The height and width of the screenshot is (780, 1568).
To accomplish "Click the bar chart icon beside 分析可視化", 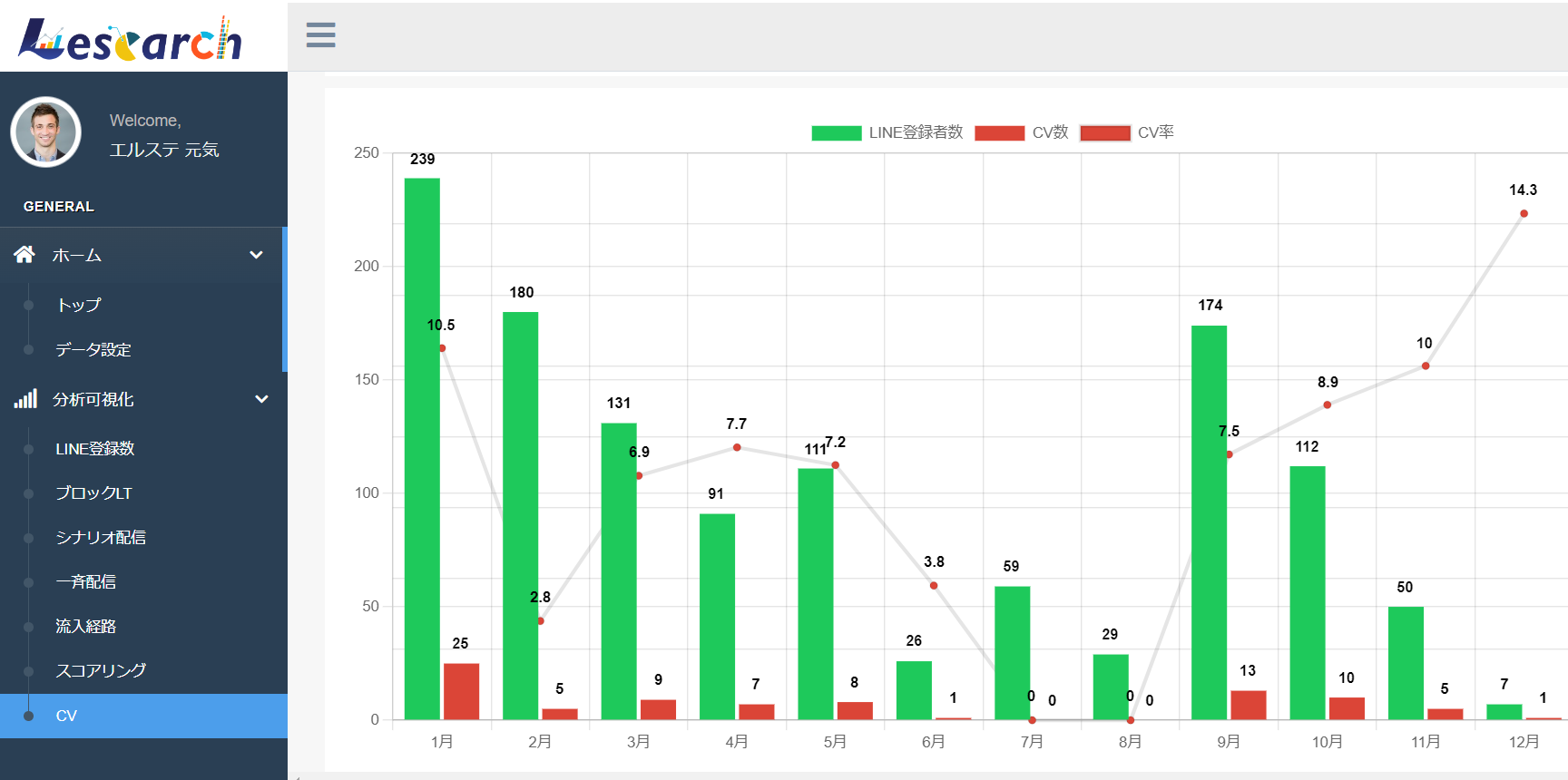I will pos(25,399).
